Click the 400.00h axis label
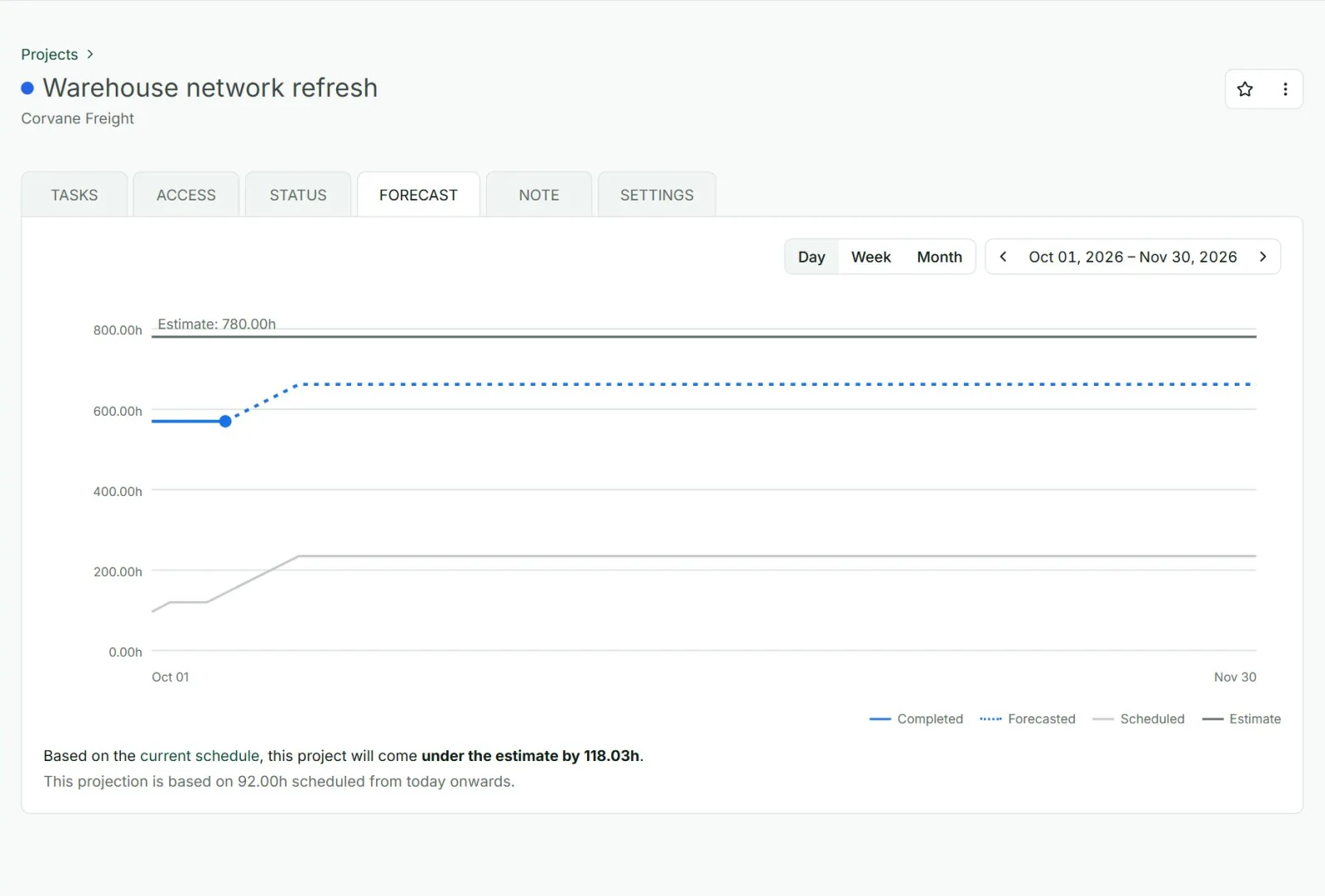This screenshot has height=896, width=1325. coord(118,491)
